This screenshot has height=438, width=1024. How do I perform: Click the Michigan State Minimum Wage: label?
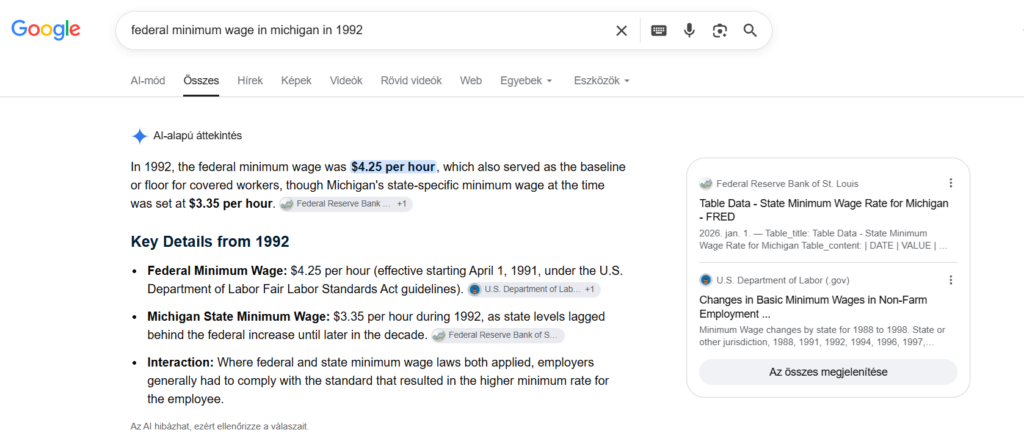point(239,317)
